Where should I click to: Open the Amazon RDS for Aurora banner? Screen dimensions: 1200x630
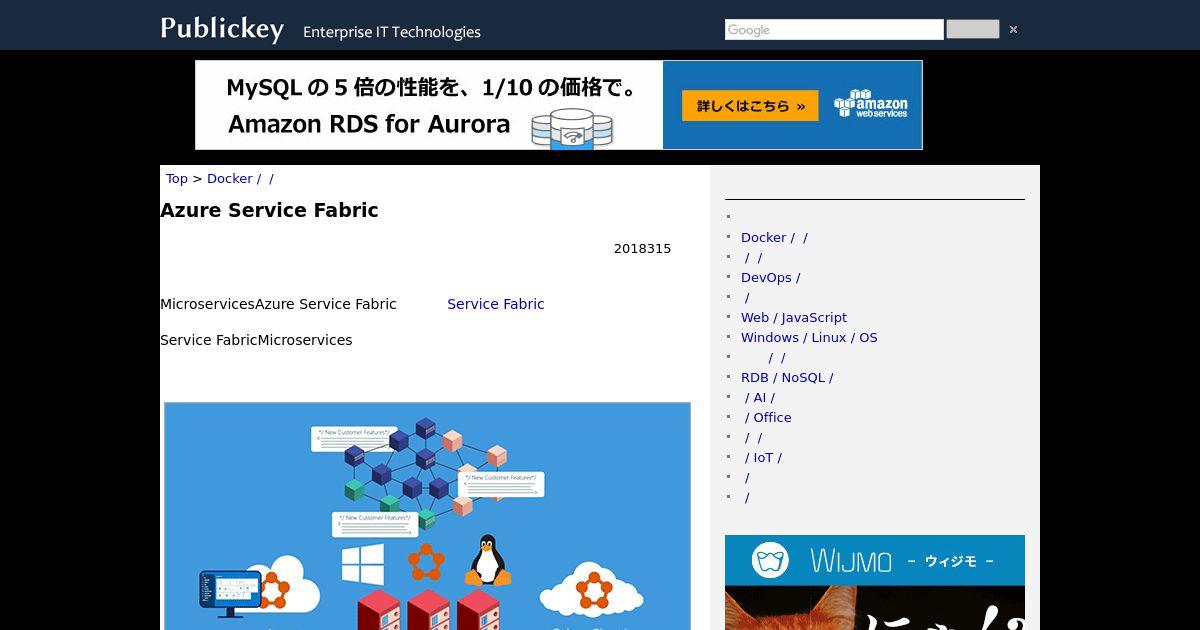(558, 105)
